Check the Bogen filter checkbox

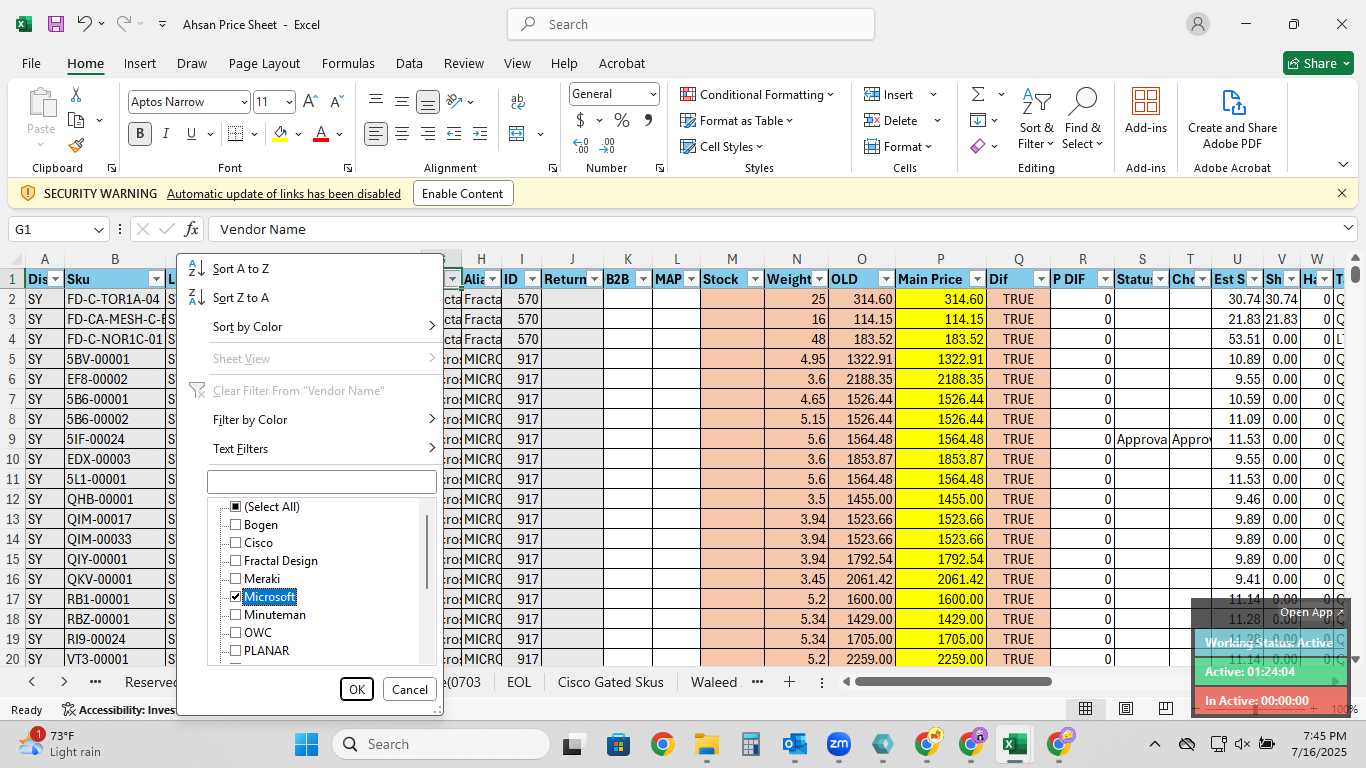pos(236,525)
